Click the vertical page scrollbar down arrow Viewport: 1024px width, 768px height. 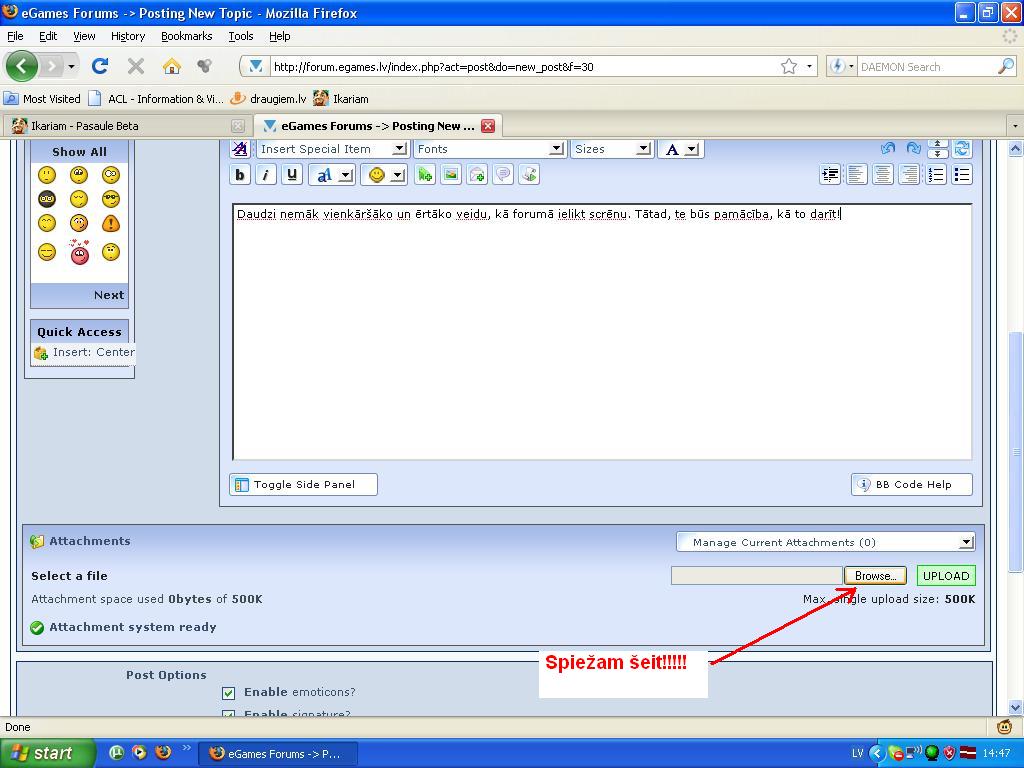click(x=1016, y=707)
